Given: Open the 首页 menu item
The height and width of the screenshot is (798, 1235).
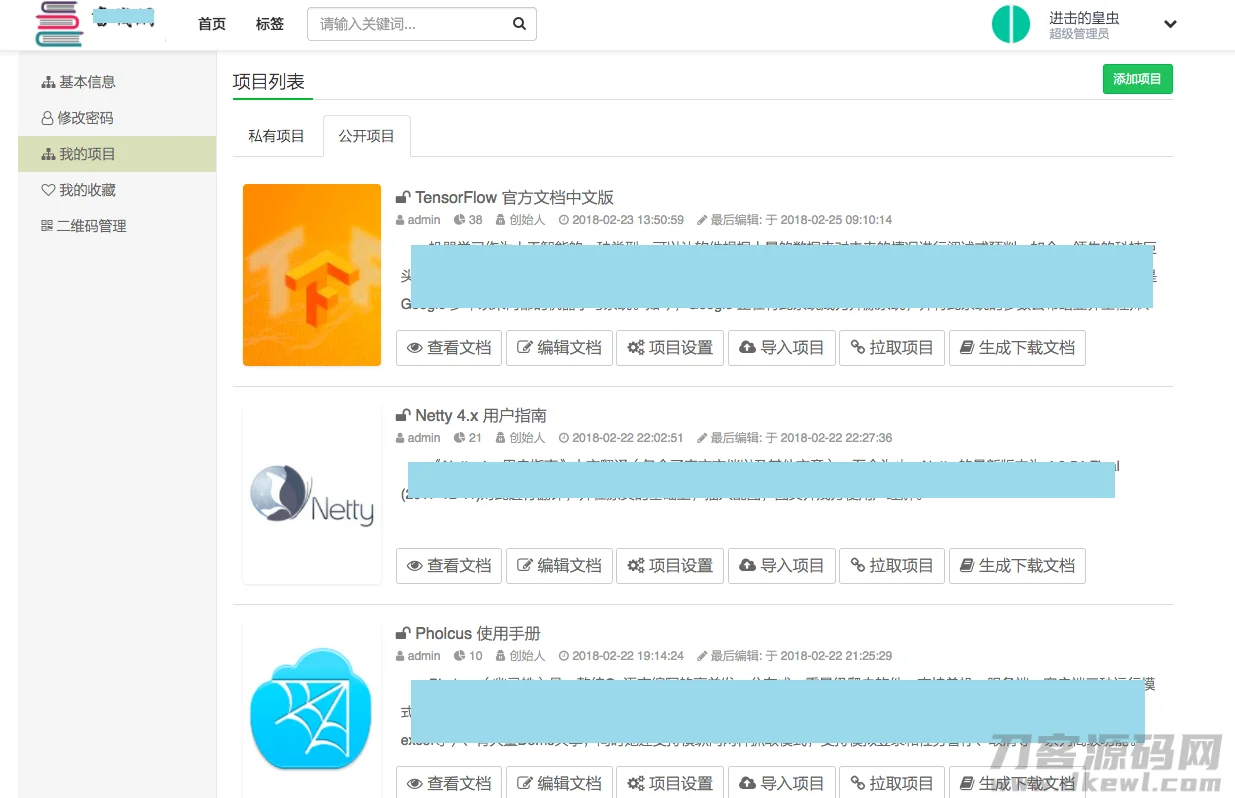Looking at the screenshot, I should [x=211, y=24].
